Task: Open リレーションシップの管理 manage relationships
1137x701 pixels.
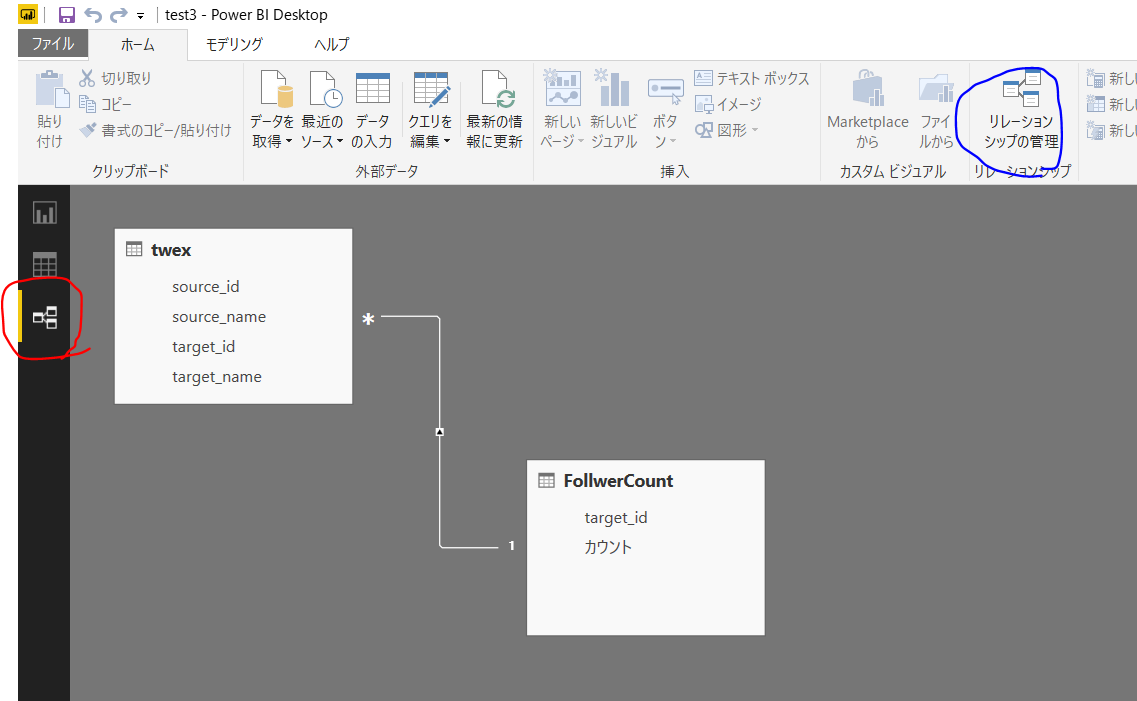Action: point(1021,109)
